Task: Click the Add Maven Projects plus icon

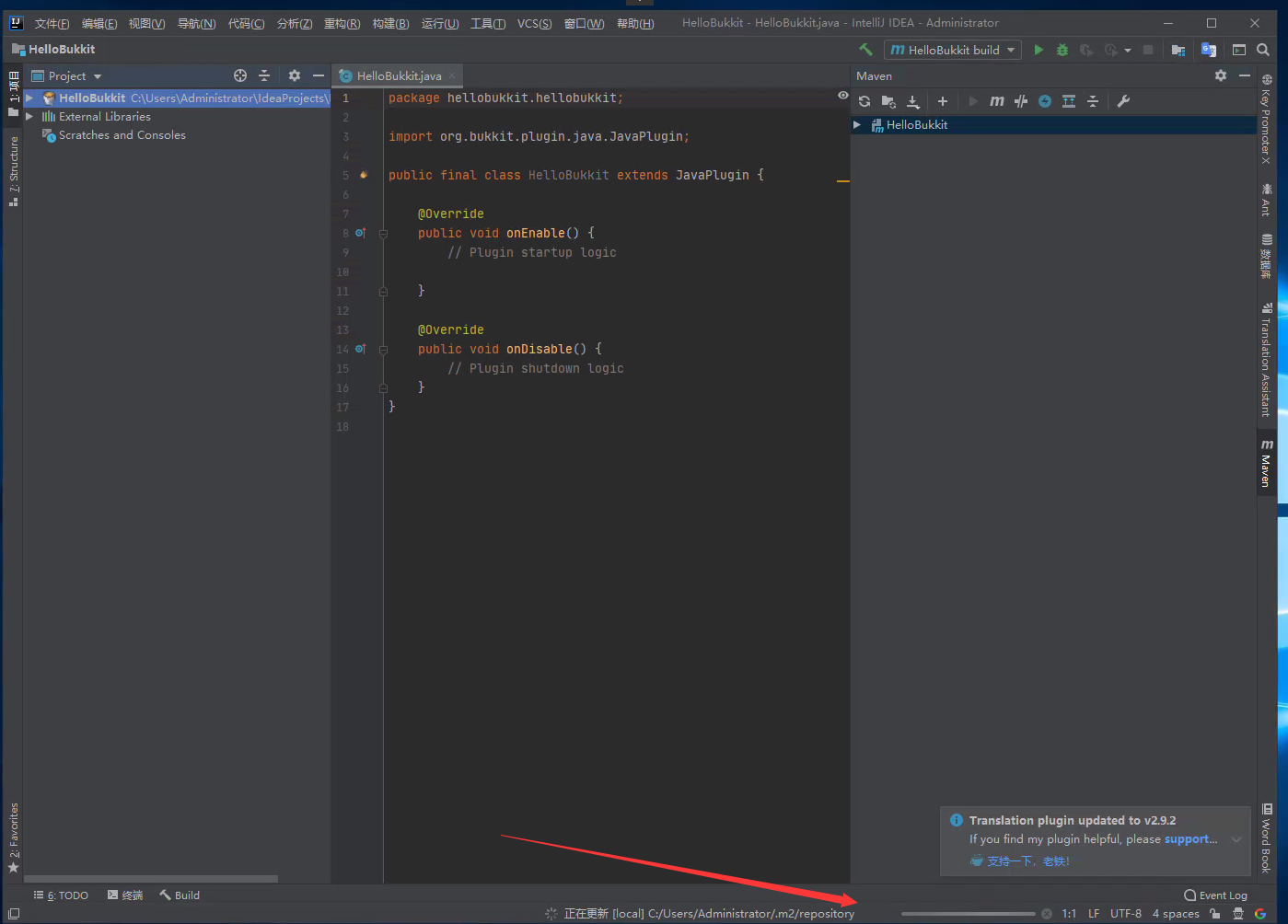Action: pyautogui.click(x=942, y=101)
